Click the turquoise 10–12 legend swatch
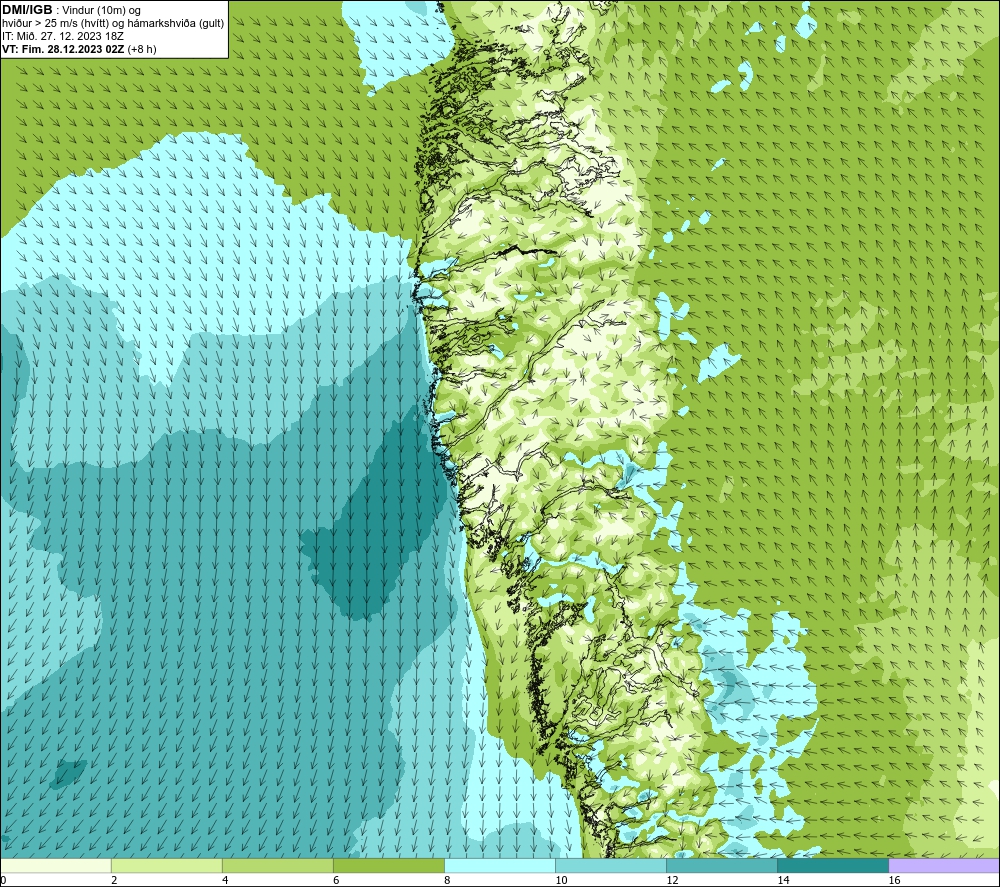Image resolution: width=1000 pixels, height=887 pixels. click(610, 866)
